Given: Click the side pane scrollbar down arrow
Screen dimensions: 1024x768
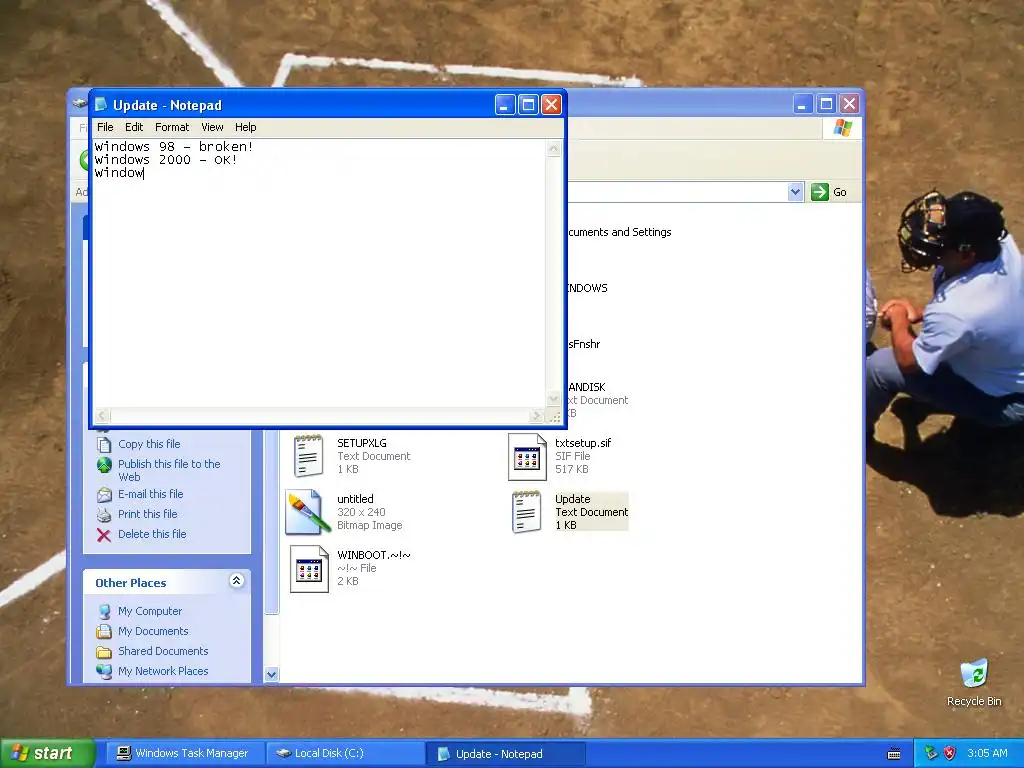Looking at the screenshot, I should click(272, 675).
